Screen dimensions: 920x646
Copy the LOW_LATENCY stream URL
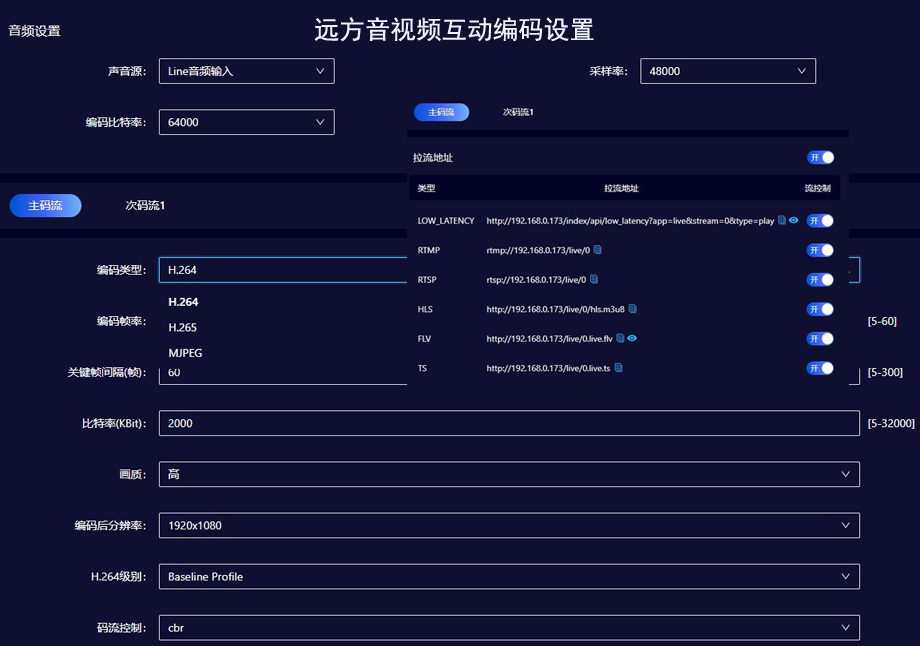782,220
